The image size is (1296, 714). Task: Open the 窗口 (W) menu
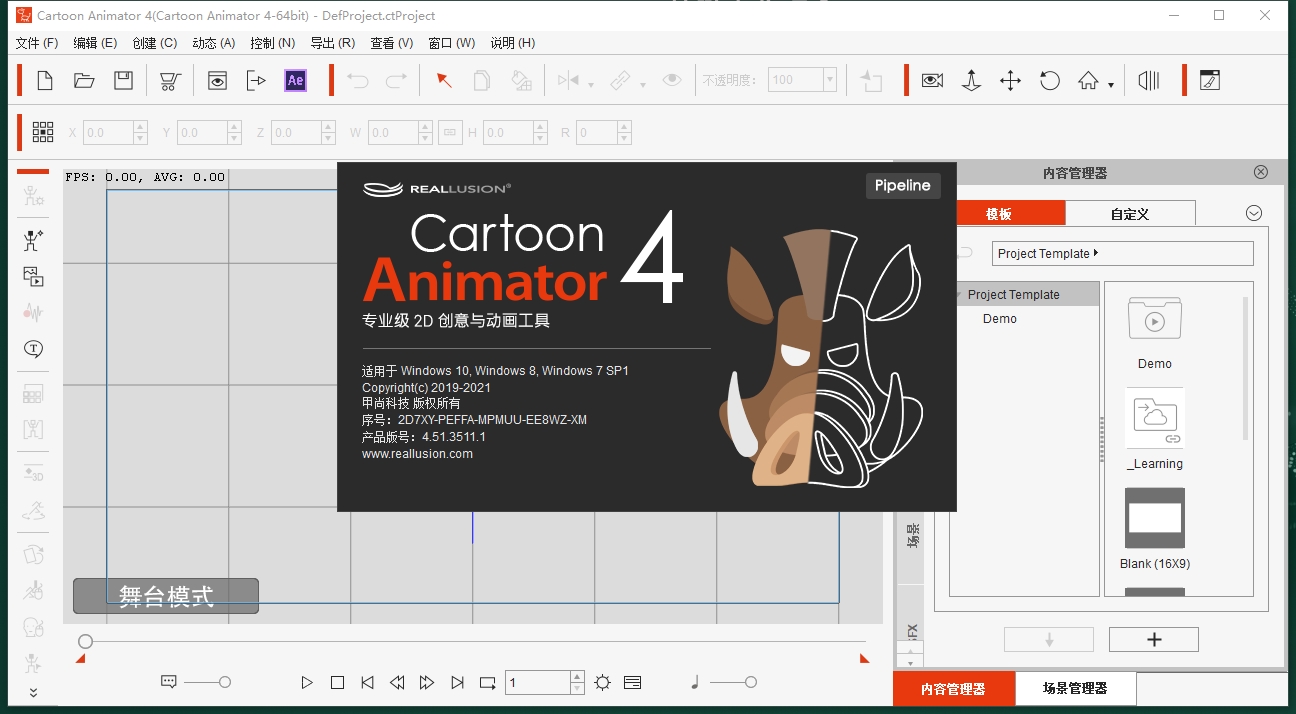click(x=451, y=43)
